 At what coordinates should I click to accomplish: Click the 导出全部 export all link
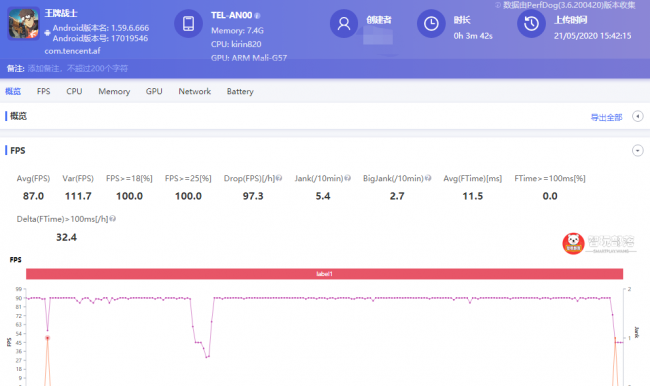606,117
